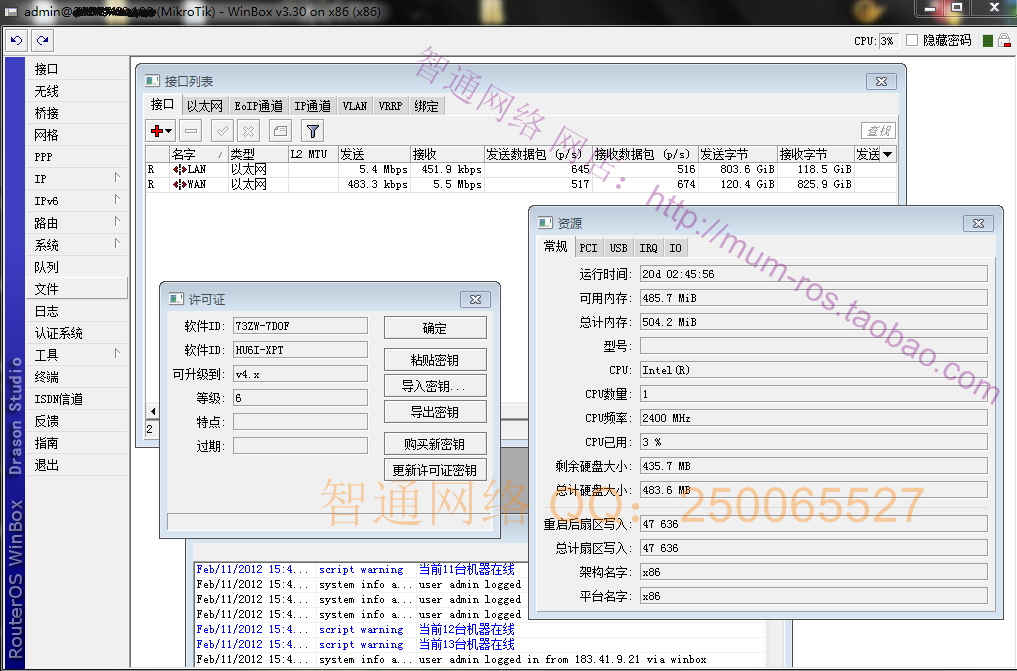Select the filter funnel icon in interface list
This screenshot has height=671, width=1017.
coord(313,131)
